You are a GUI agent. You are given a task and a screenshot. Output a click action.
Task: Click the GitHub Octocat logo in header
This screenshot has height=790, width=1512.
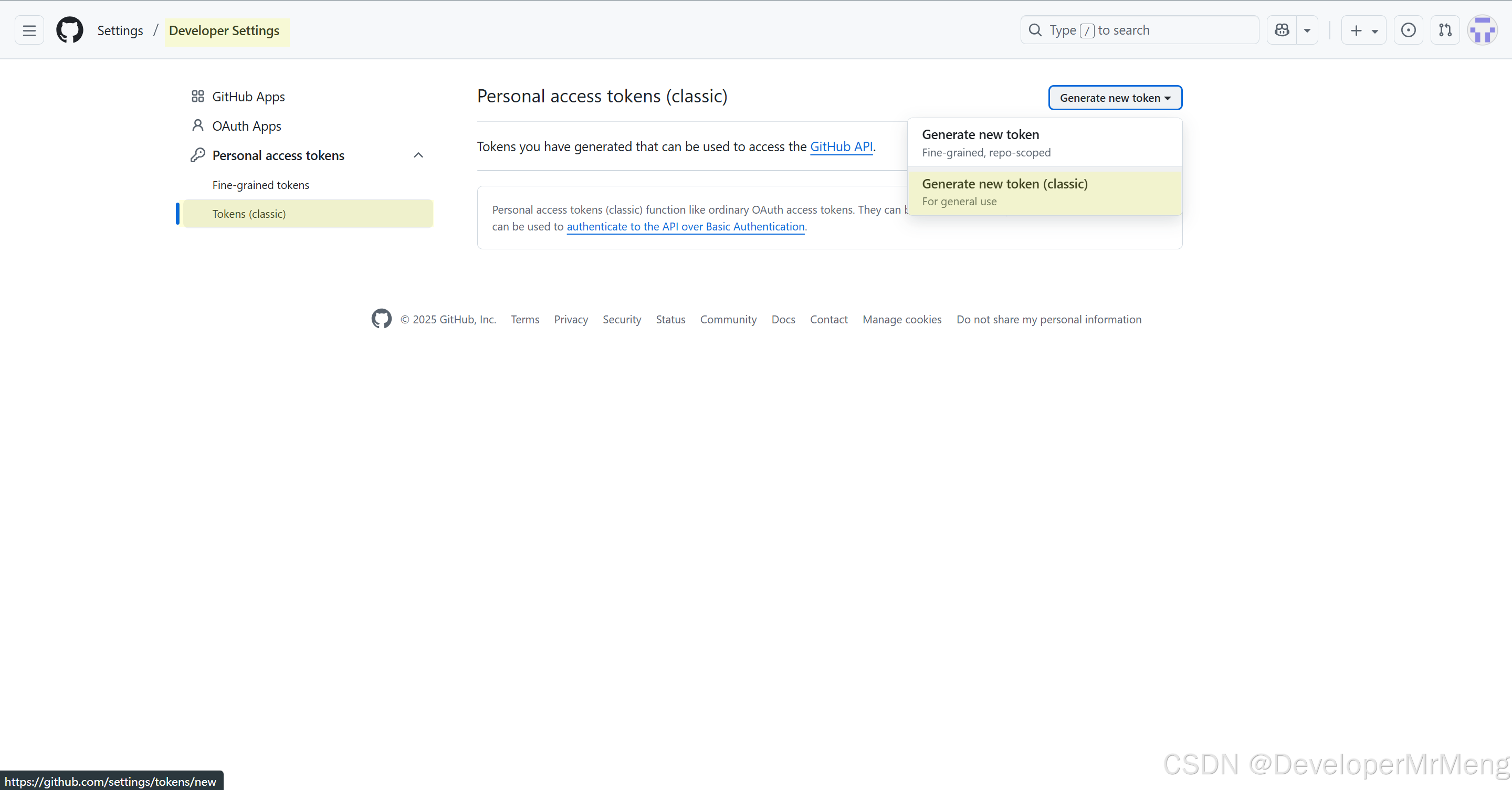pos(70,30)
